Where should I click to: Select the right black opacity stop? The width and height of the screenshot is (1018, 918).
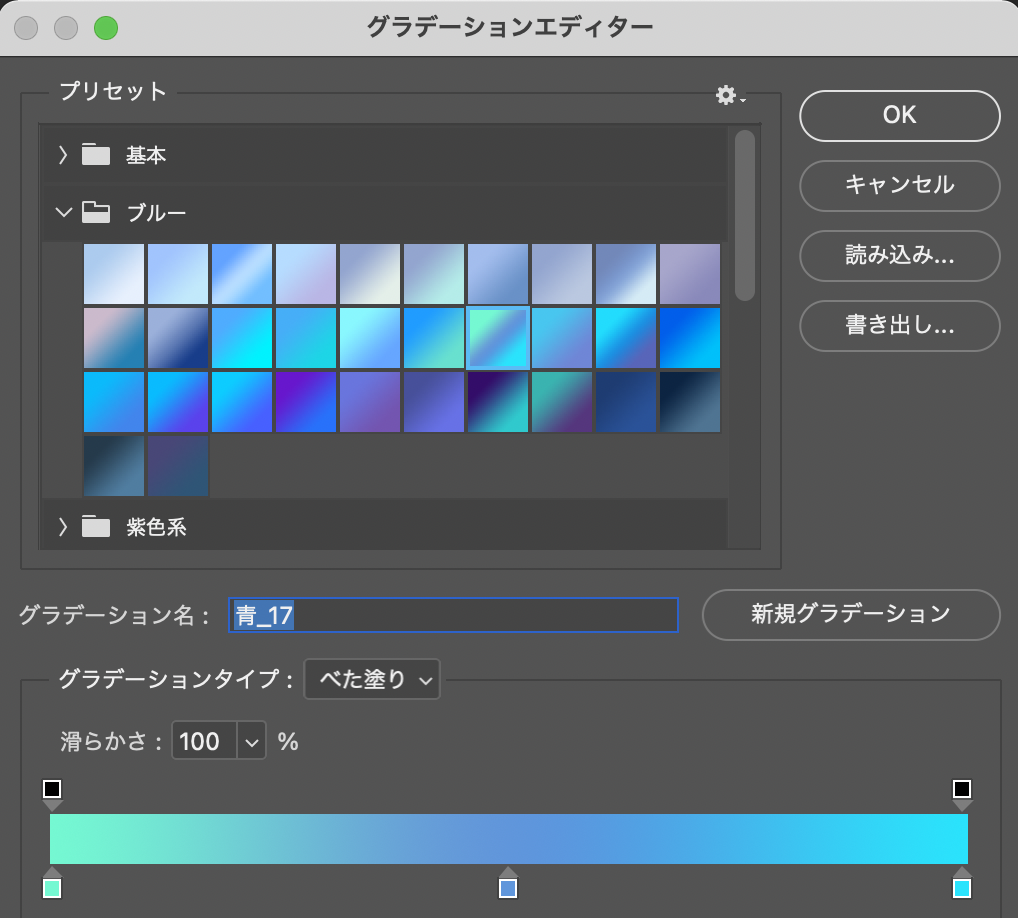962,790
